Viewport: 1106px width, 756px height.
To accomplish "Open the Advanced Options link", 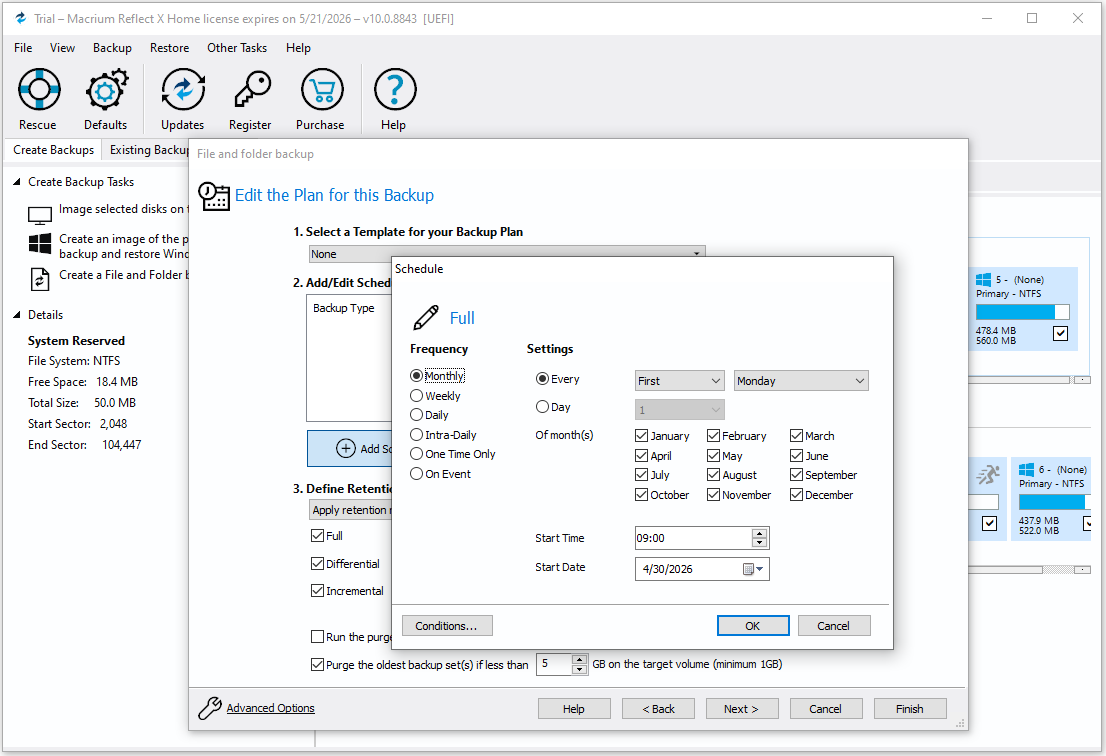I will tap(270, 708).
